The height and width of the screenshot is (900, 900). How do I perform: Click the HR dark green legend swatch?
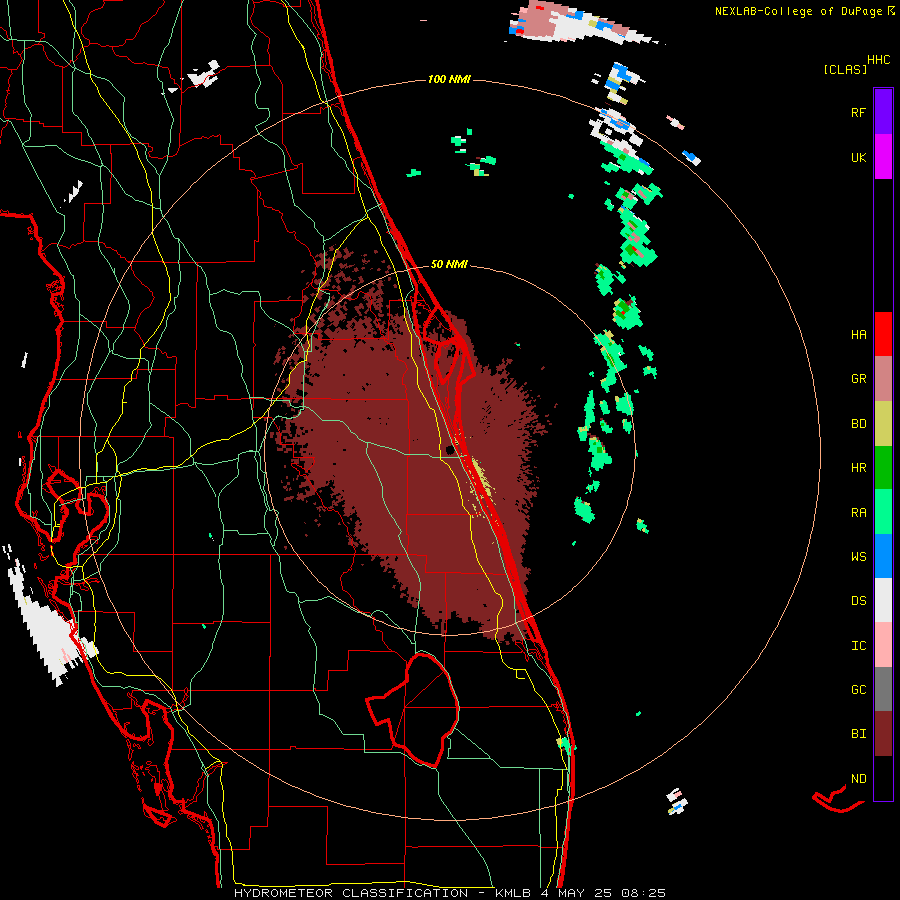click(883, 468)
